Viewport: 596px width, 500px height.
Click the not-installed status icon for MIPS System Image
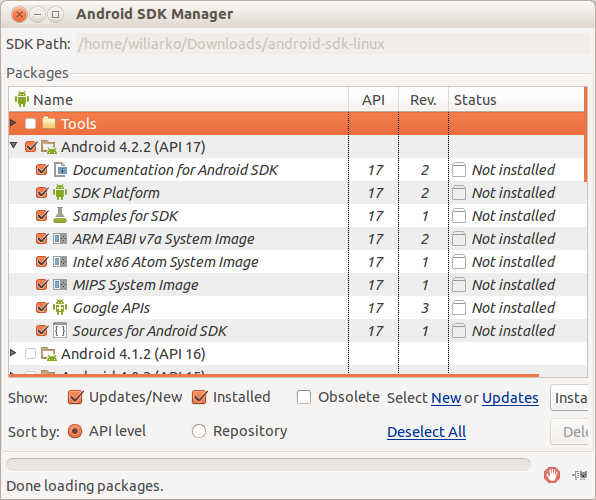click(x=459, y=285)
